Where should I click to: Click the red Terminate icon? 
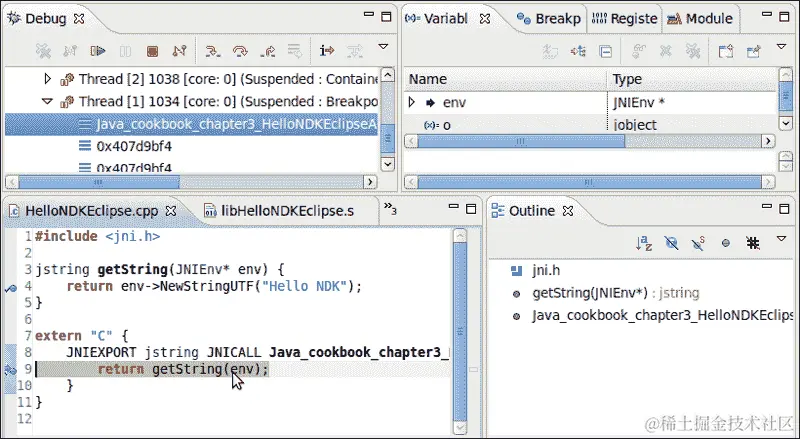(x=152, y=51)
